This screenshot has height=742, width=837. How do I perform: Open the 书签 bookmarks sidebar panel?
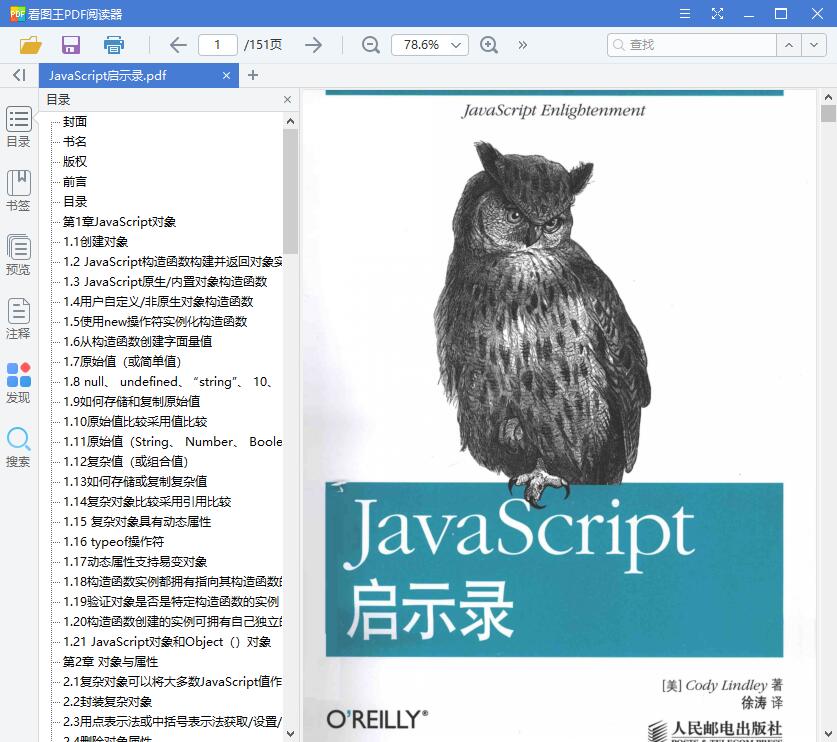(x=19, y=191)
